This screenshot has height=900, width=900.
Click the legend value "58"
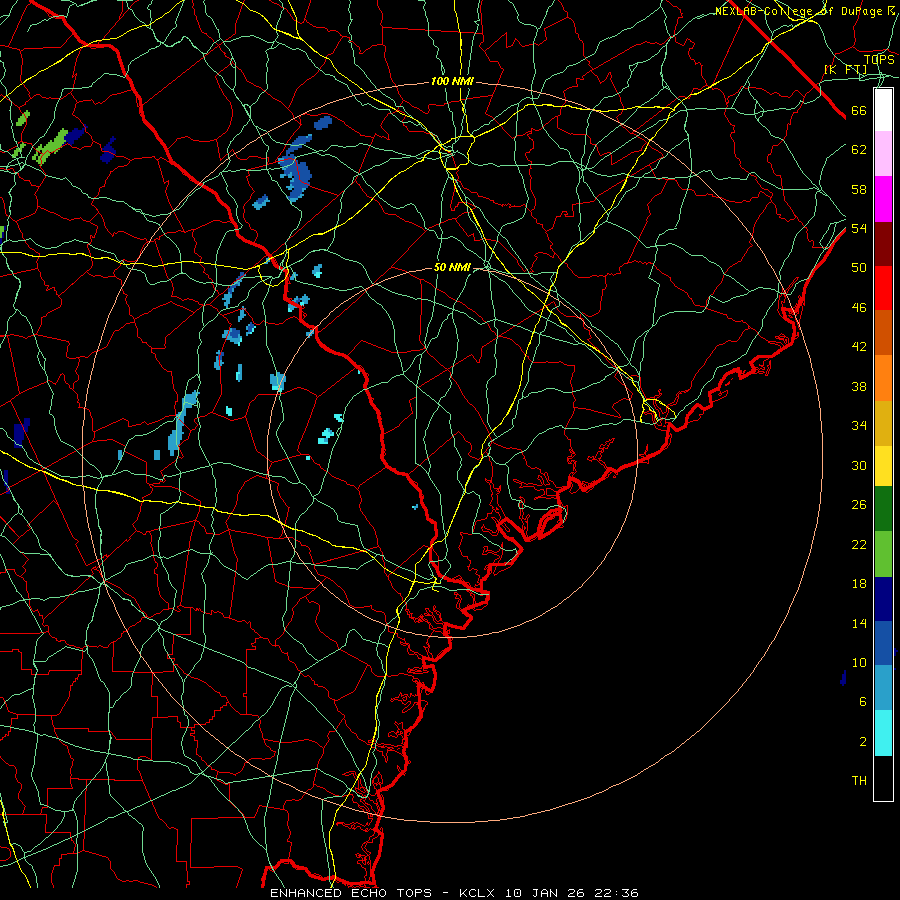point(859,189)
